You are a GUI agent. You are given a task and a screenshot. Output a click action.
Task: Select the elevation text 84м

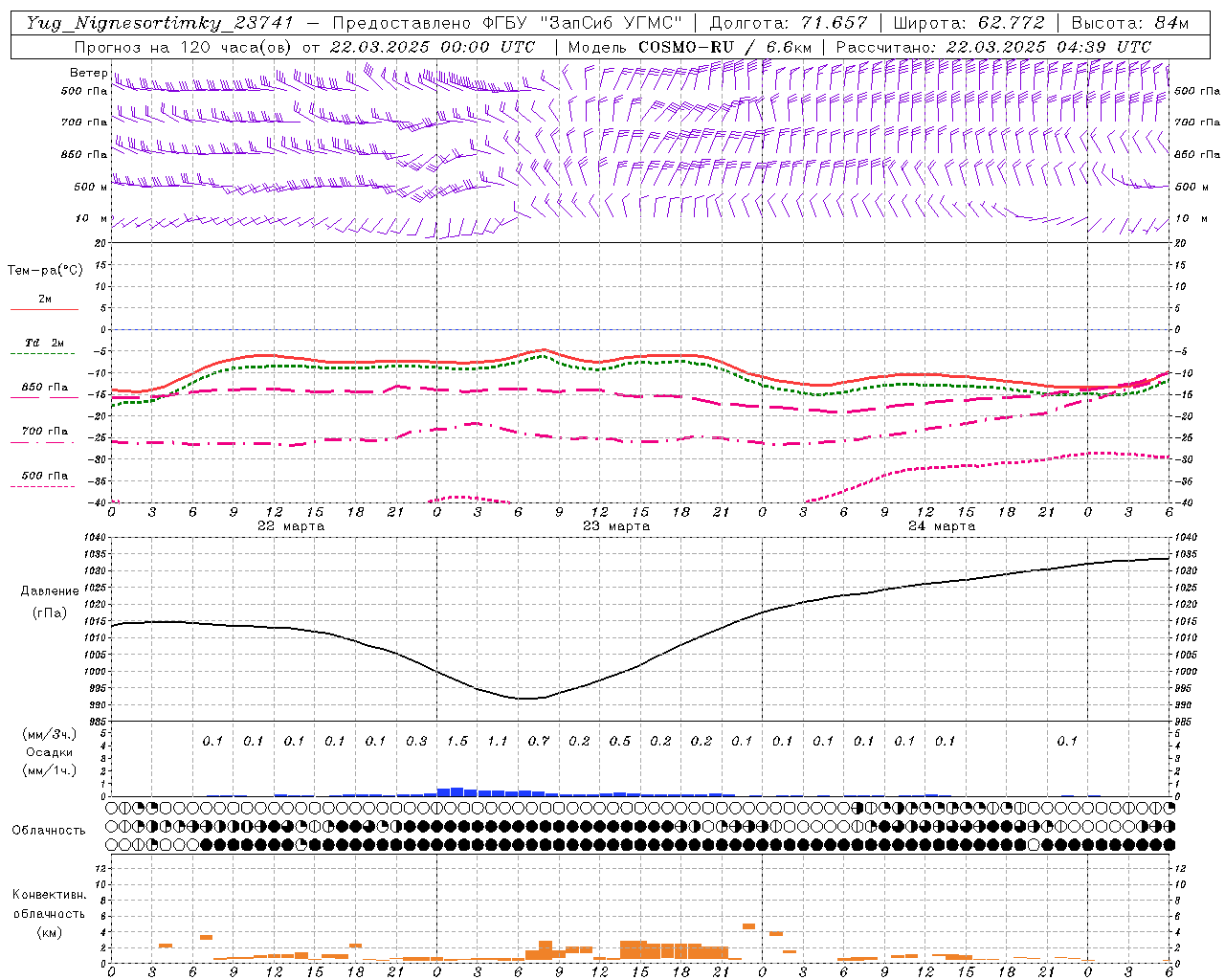[1171, 23]
